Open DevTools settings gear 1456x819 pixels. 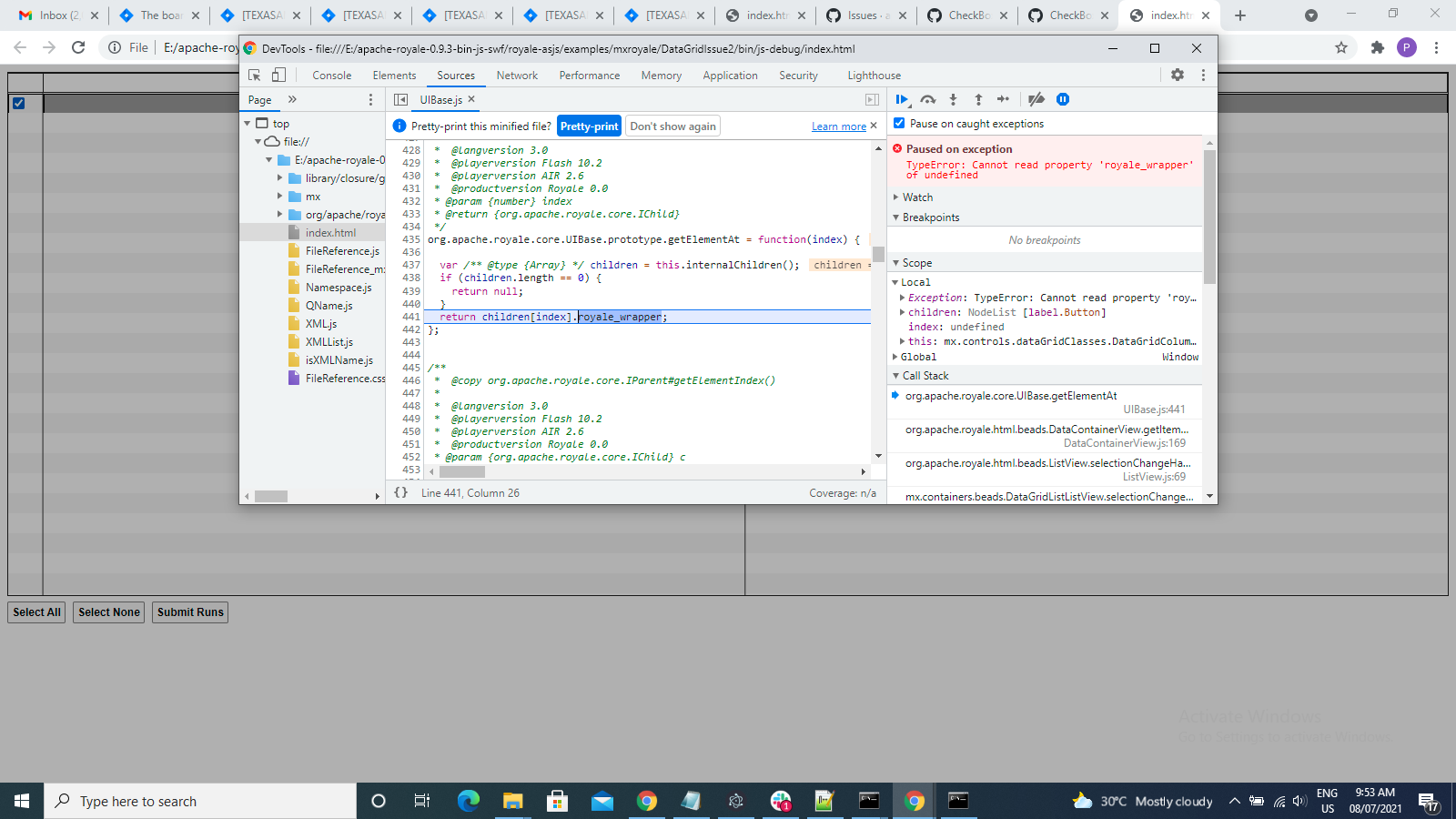1178,75
